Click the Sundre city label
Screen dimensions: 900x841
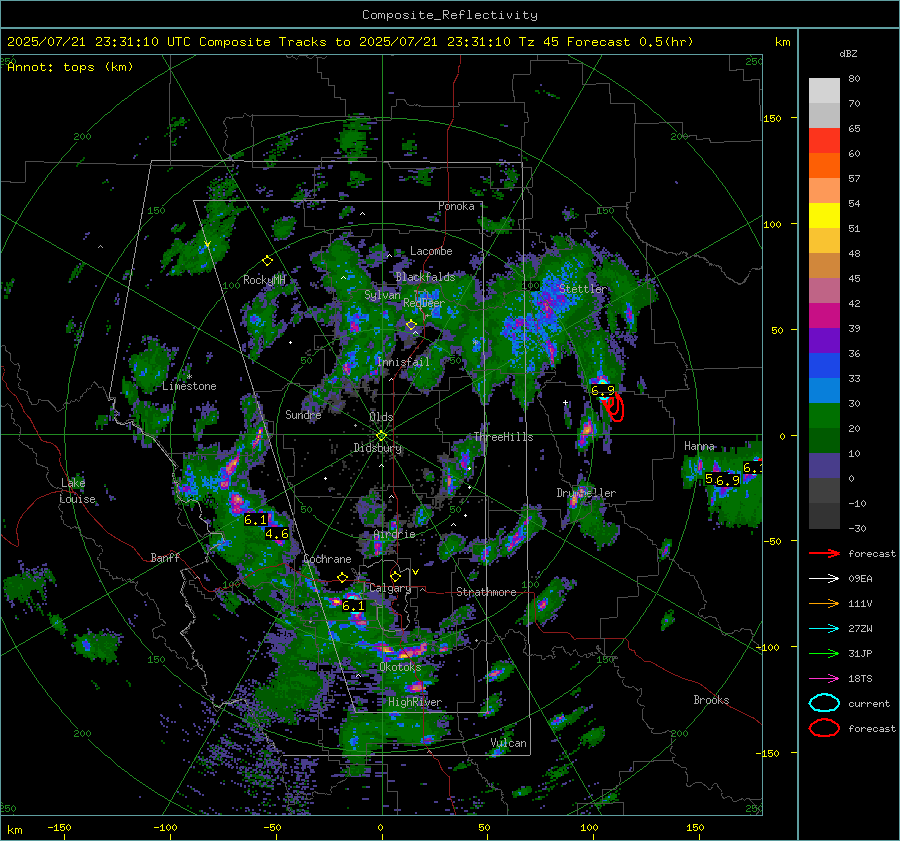click(303, 414)
